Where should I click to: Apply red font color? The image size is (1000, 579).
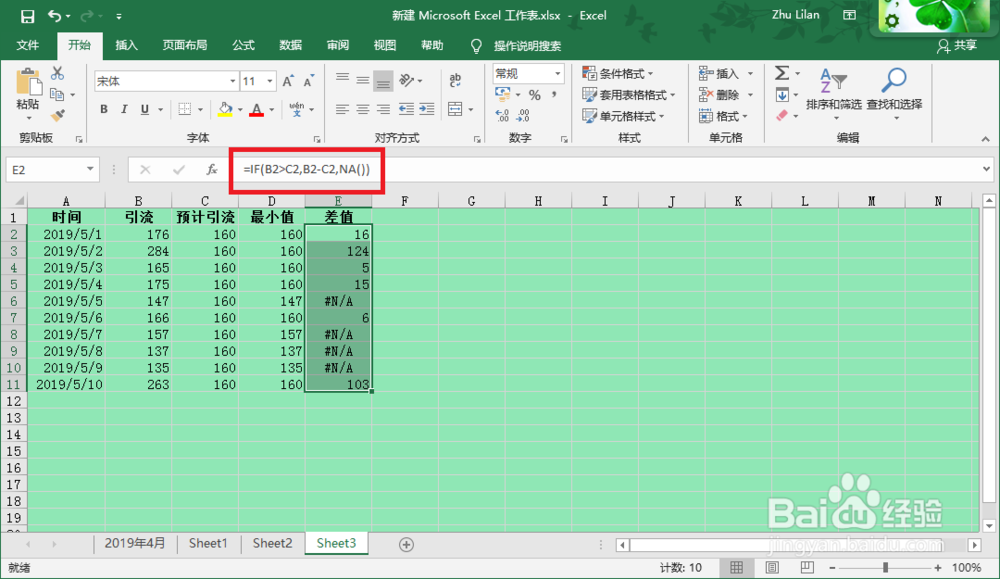[x=256, y=109]
